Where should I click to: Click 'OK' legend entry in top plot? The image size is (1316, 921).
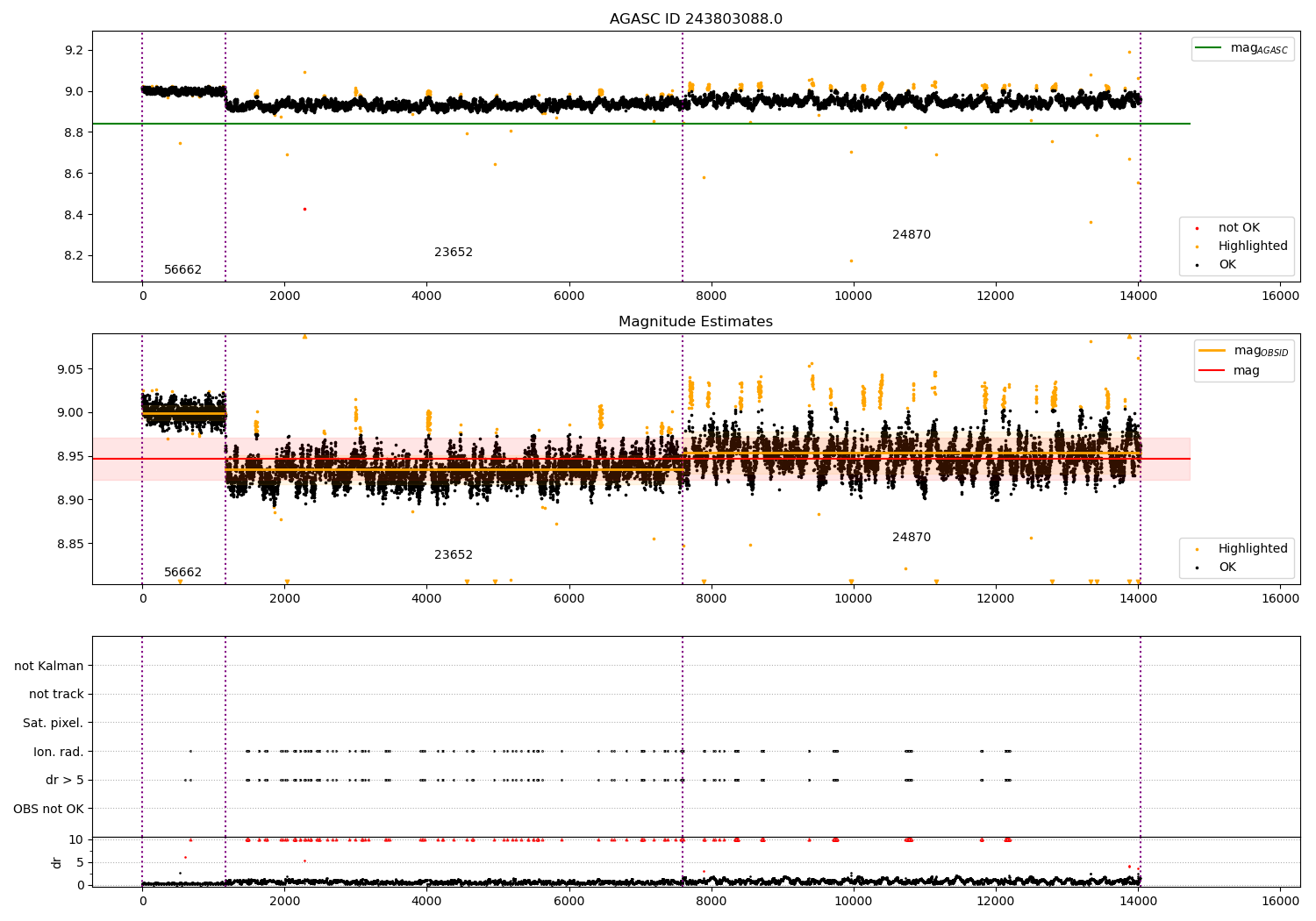coord(1227,265)
